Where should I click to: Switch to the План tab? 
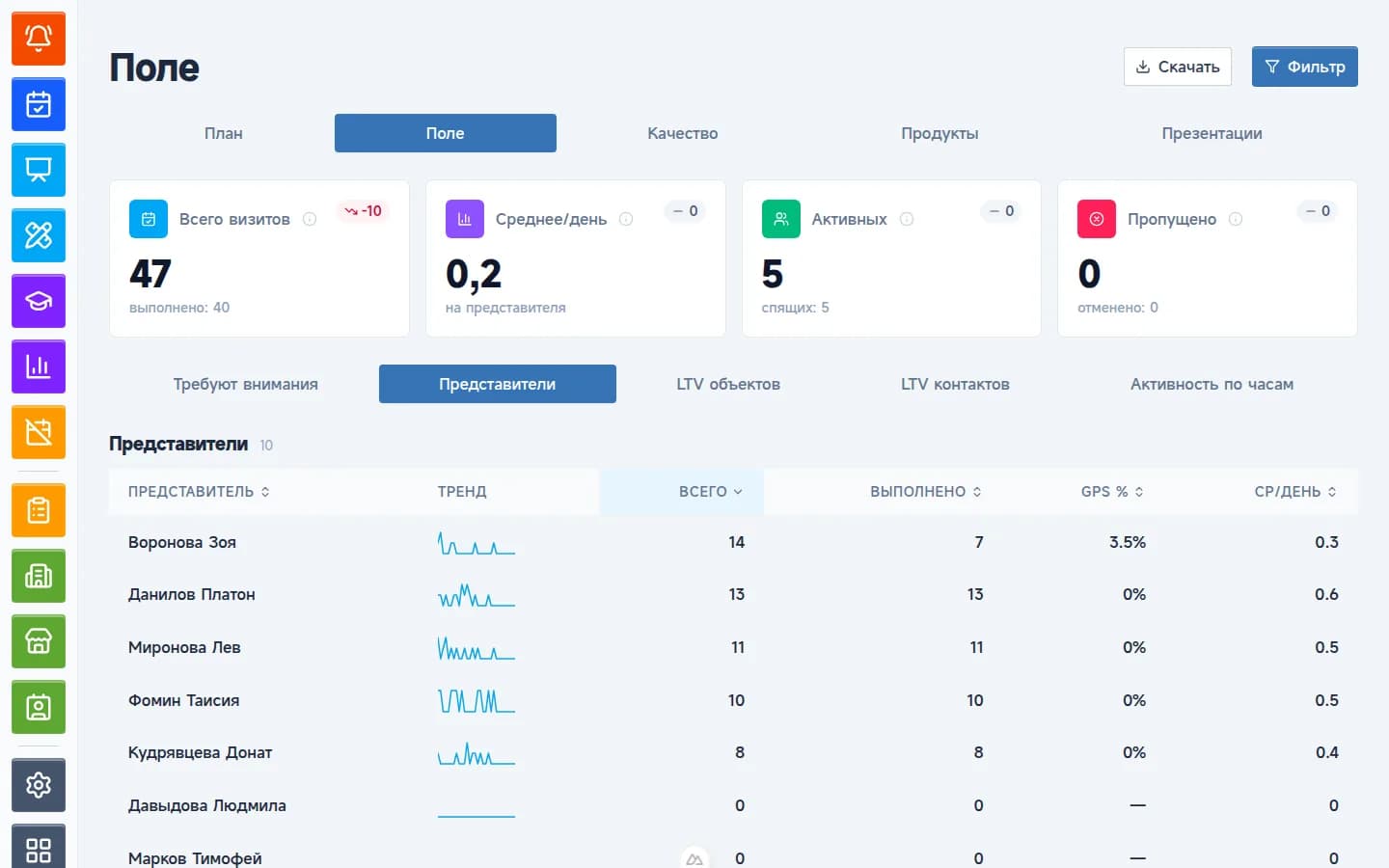pyautogui.click(x=224, y=133)
